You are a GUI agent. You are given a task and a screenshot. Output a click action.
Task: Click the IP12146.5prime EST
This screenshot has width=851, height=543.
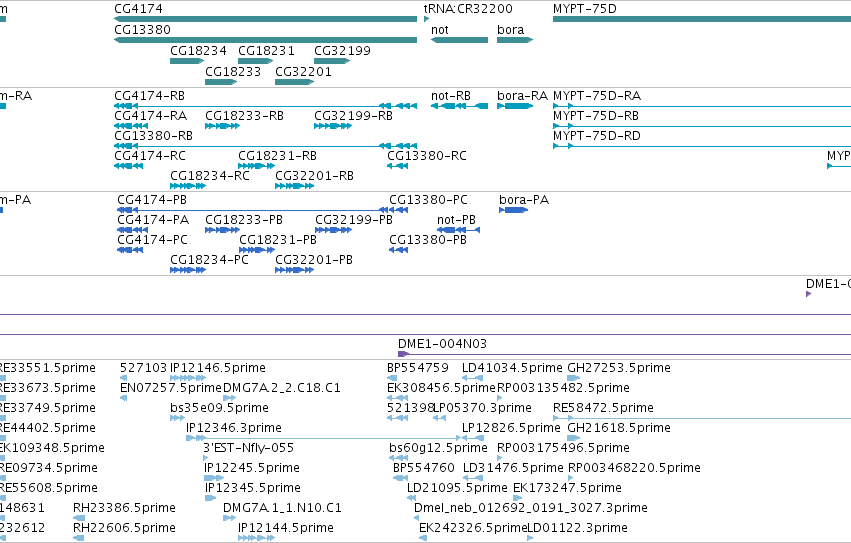pos(188,378)
